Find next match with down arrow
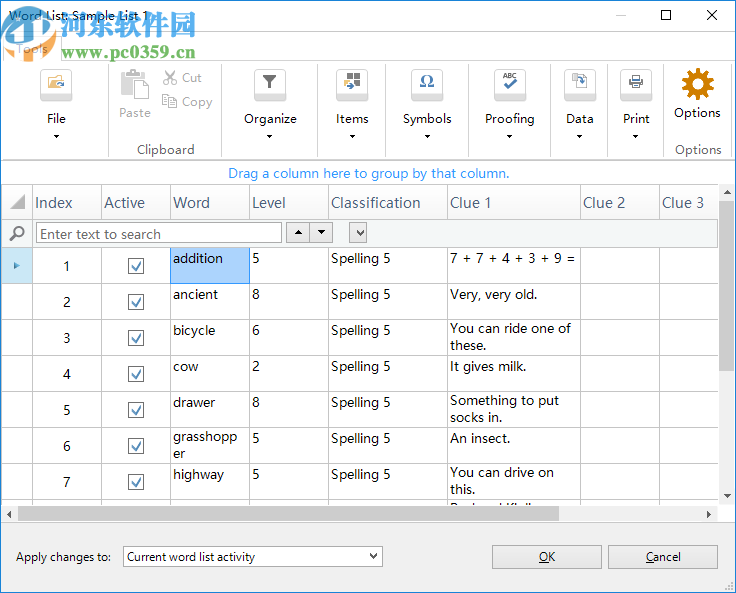Screen dimensions: 736x593 pos(322,232)
